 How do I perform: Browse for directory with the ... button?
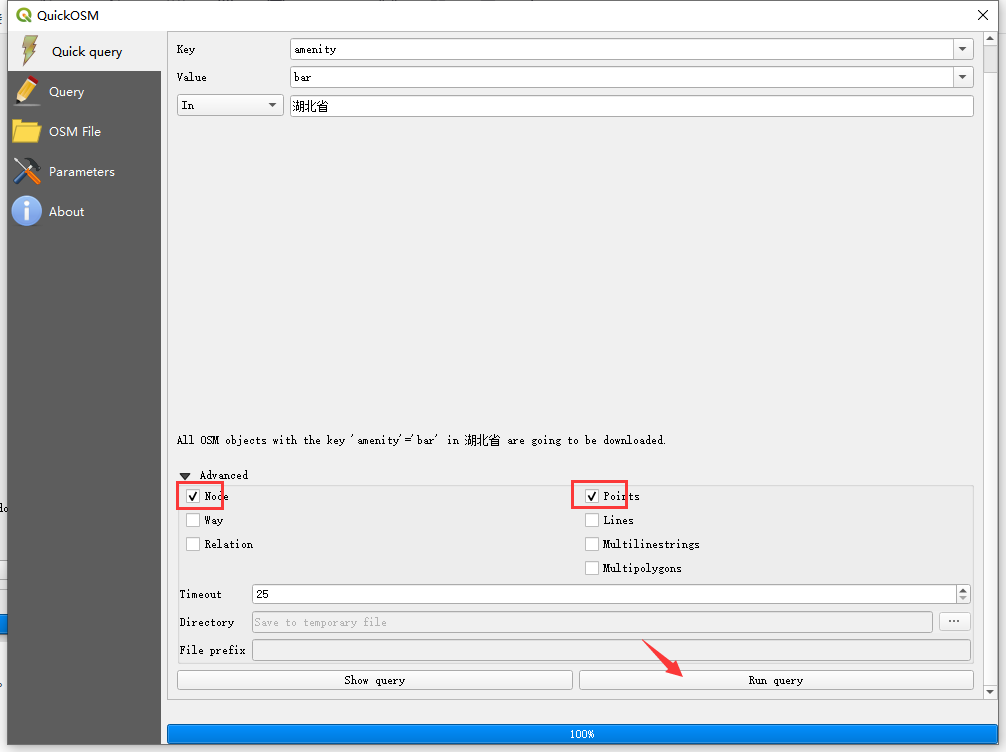tap(954, 622)
